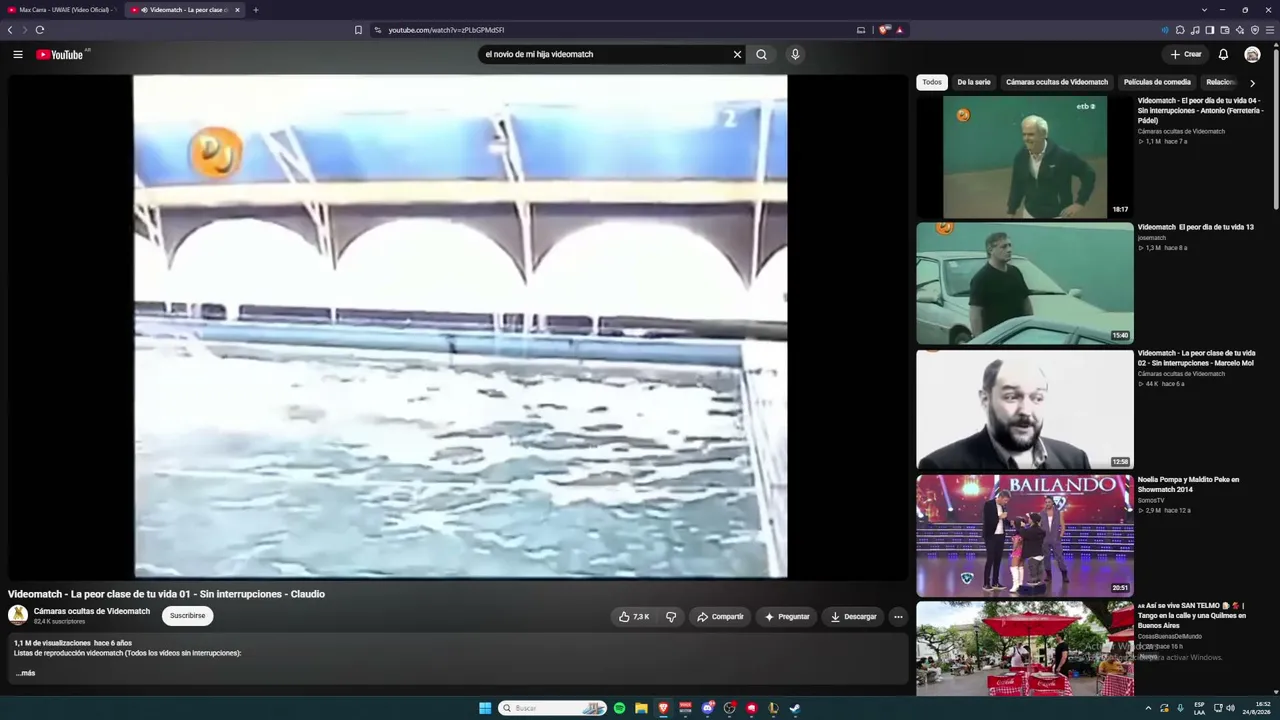Open thumbnail for El peor día de tu vida 04
The height and width of the screenshot is (720, 1280).
coord(1025,157)
